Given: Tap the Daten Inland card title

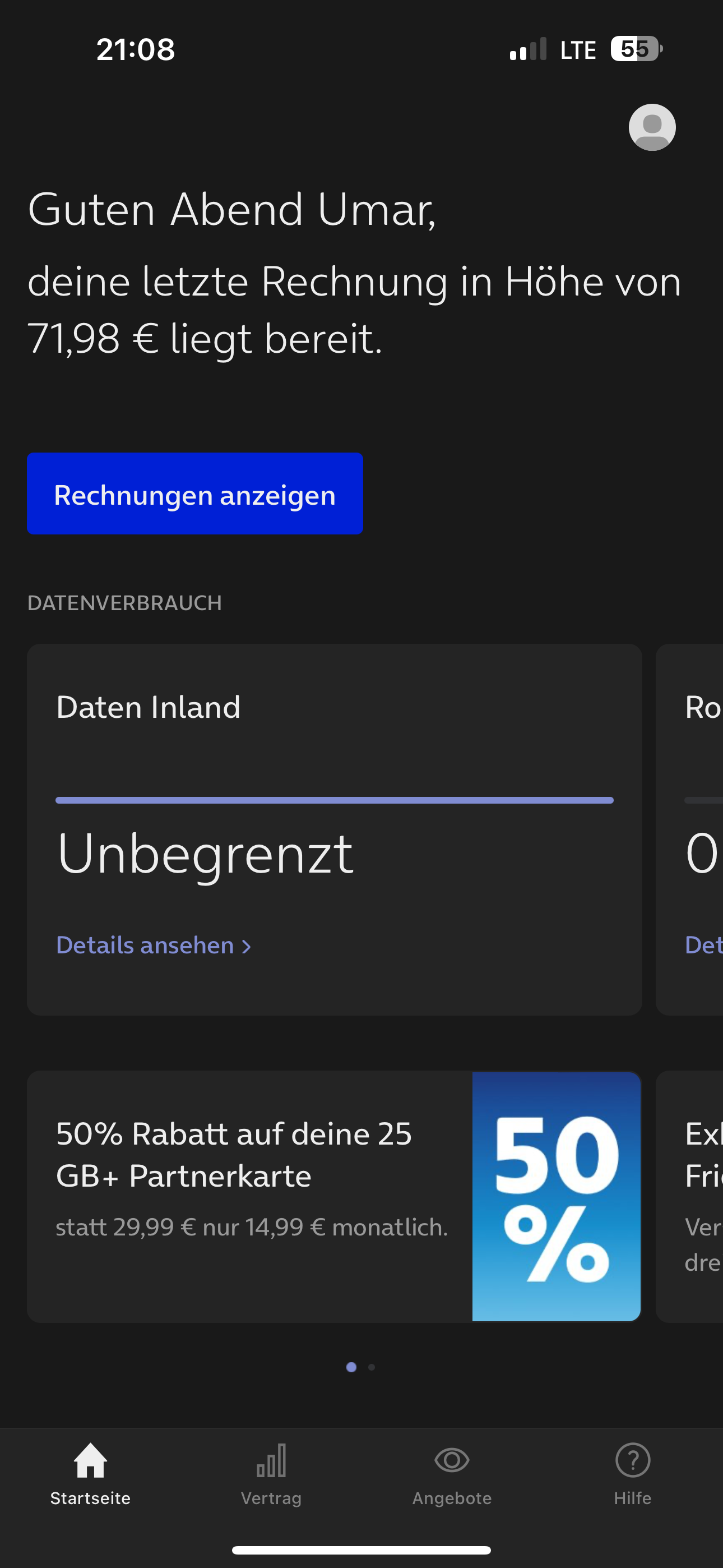Looking at the screenshot, I should point(148,707).
